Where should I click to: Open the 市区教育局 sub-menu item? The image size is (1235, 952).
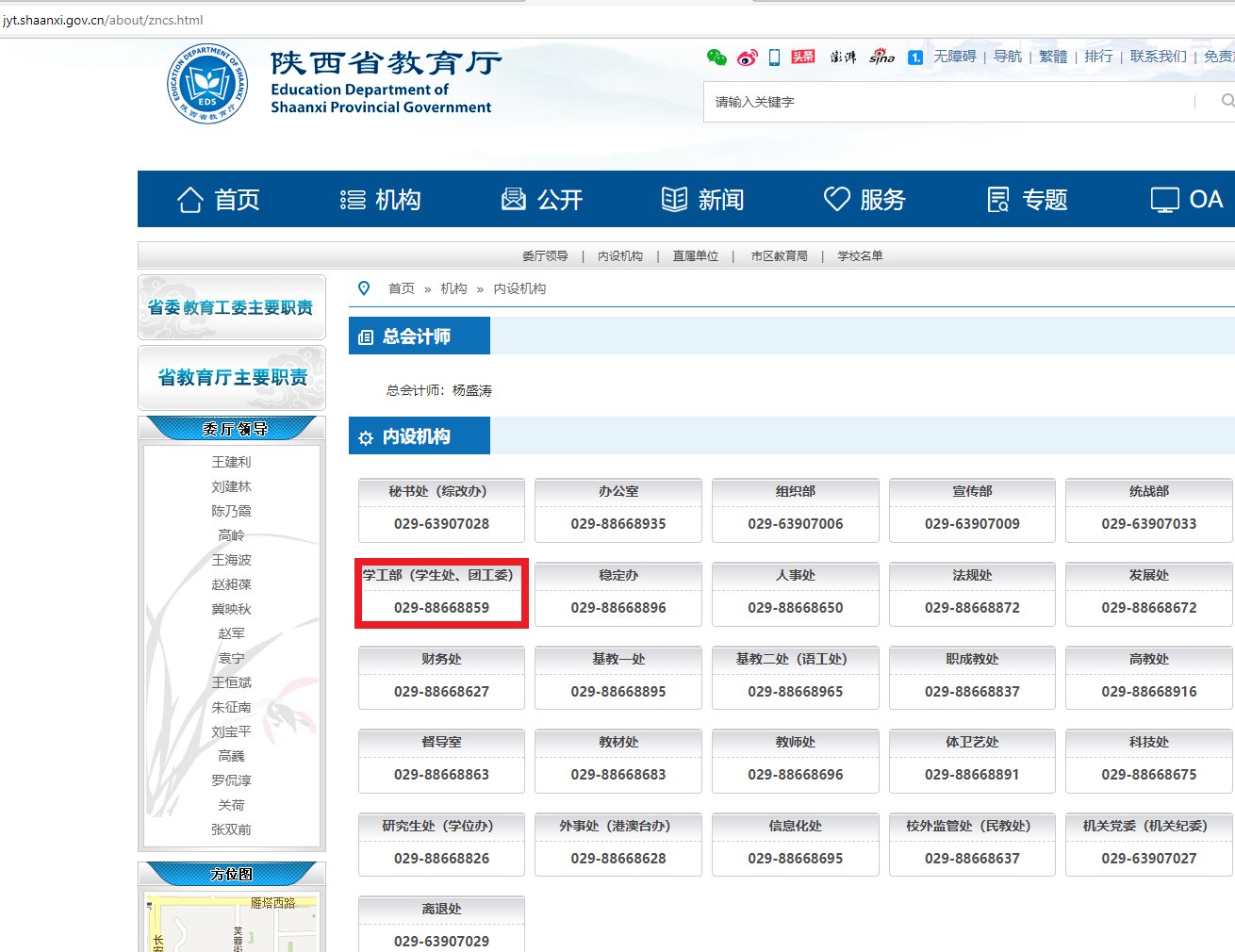(779, 255)
